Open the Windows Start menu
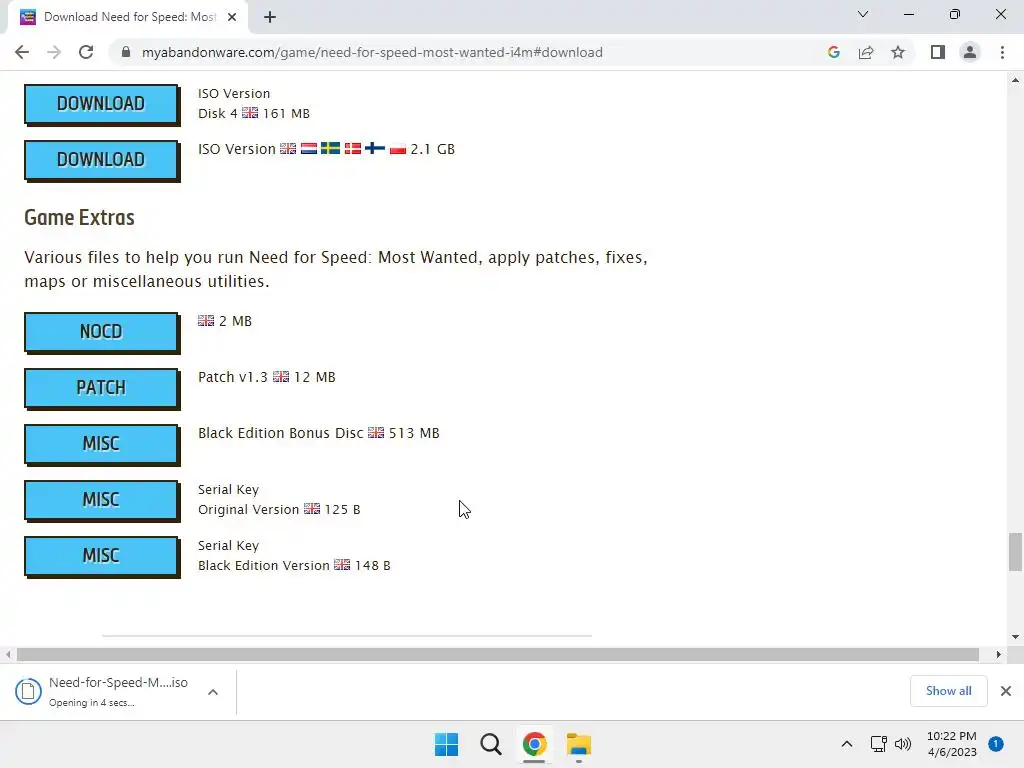Image resolution: width=1024 pixels, height=768 pixels. point(447,744)
